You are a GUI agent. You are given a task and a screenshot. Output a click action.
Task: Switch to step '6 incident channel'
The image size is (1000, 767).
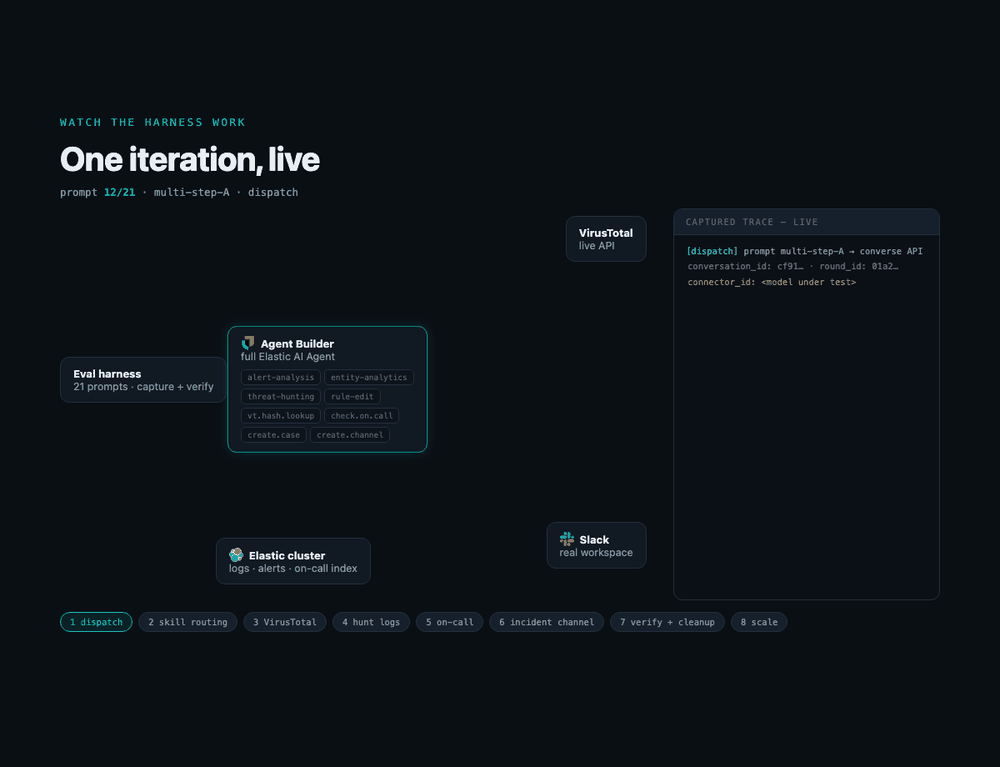pos(547,622)
